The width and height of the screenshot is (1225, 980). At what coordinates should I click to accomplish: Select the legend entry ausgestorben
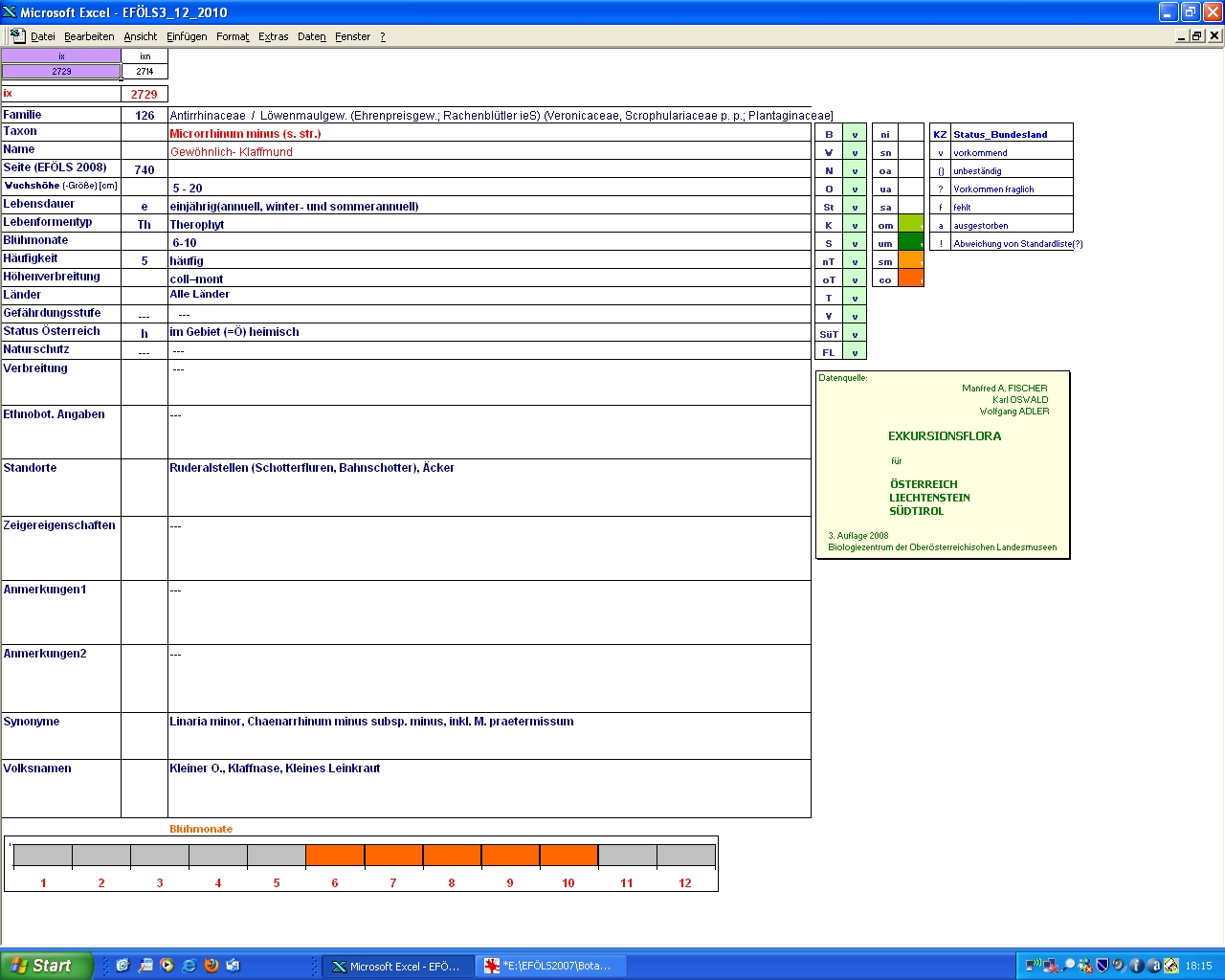(1012, 225)
